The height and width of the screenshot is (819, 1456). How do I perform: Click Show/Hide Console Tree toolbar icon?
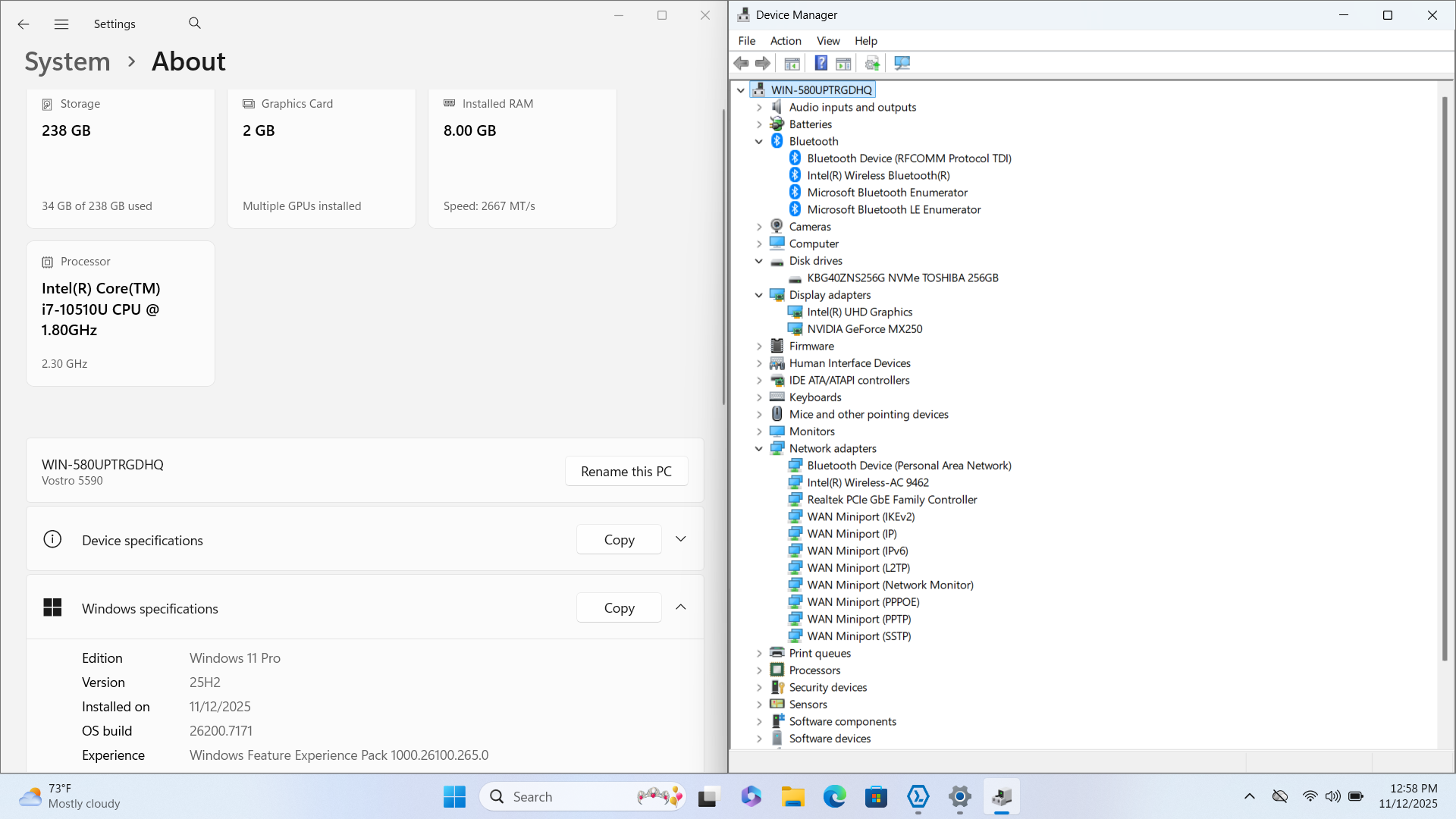click(x=792, y=63)
